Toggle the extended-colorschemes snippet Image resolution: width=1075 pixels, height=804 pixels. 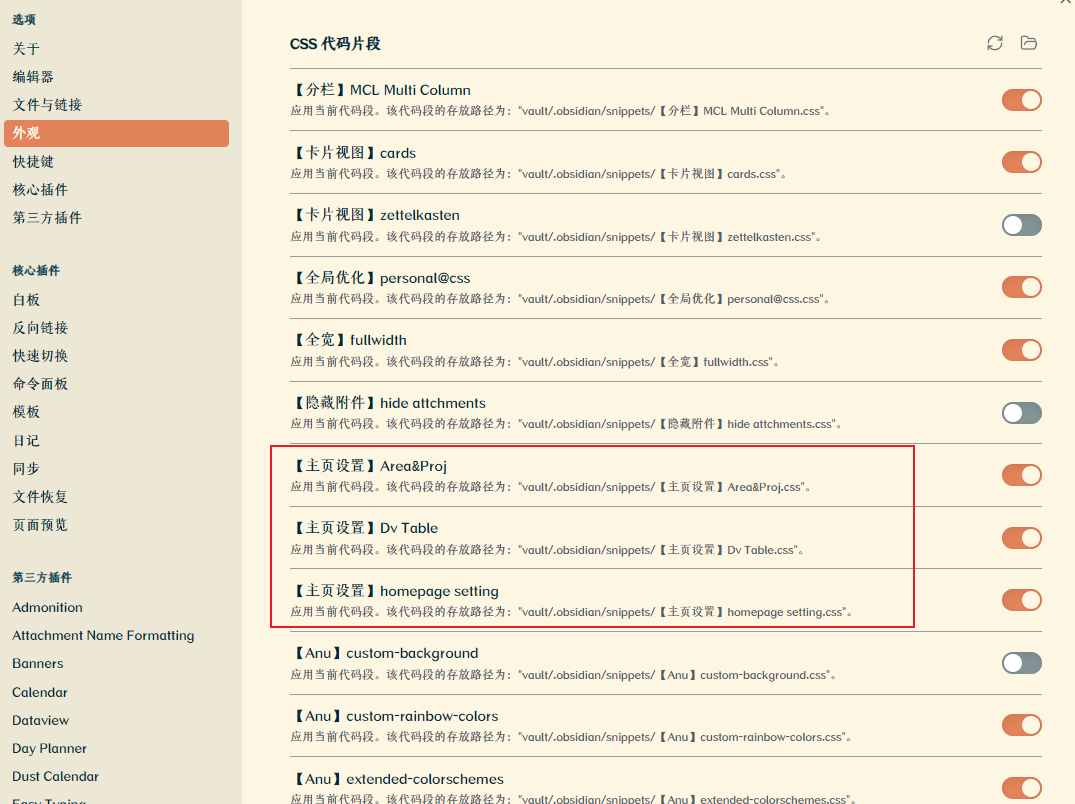(x=1022, y=788)
